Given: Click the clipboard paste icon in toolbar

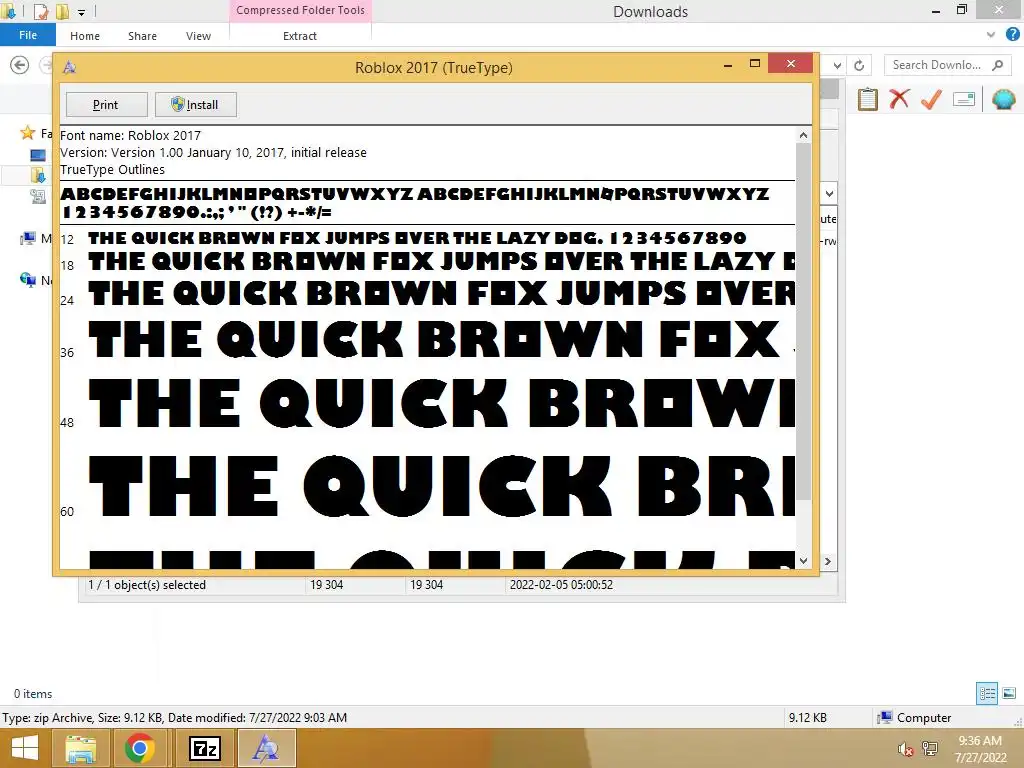Looking at the screenshot, I should pyautogui.click(x=867, y=99).
